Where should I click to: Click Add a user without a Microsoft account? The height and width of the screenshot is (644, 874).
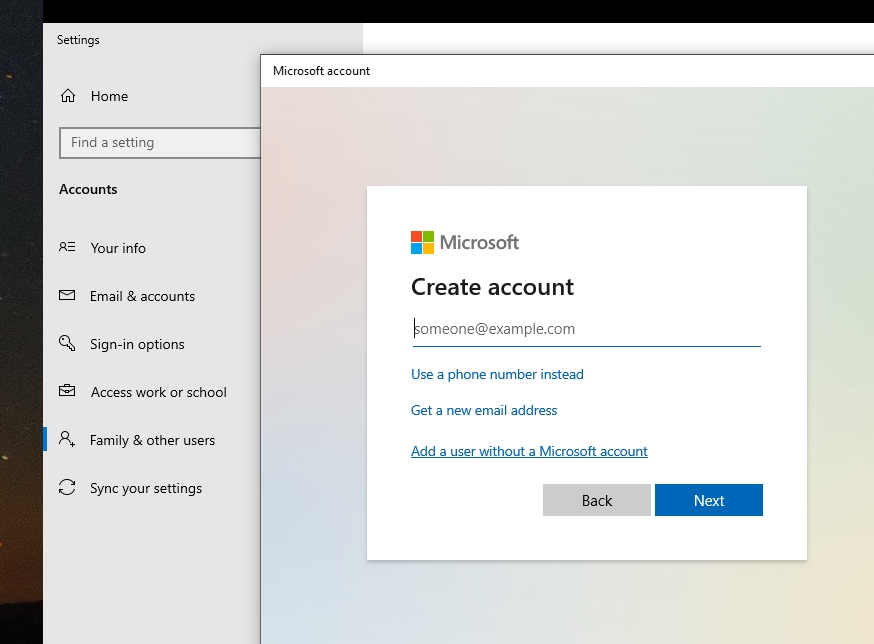coord(529,451)
